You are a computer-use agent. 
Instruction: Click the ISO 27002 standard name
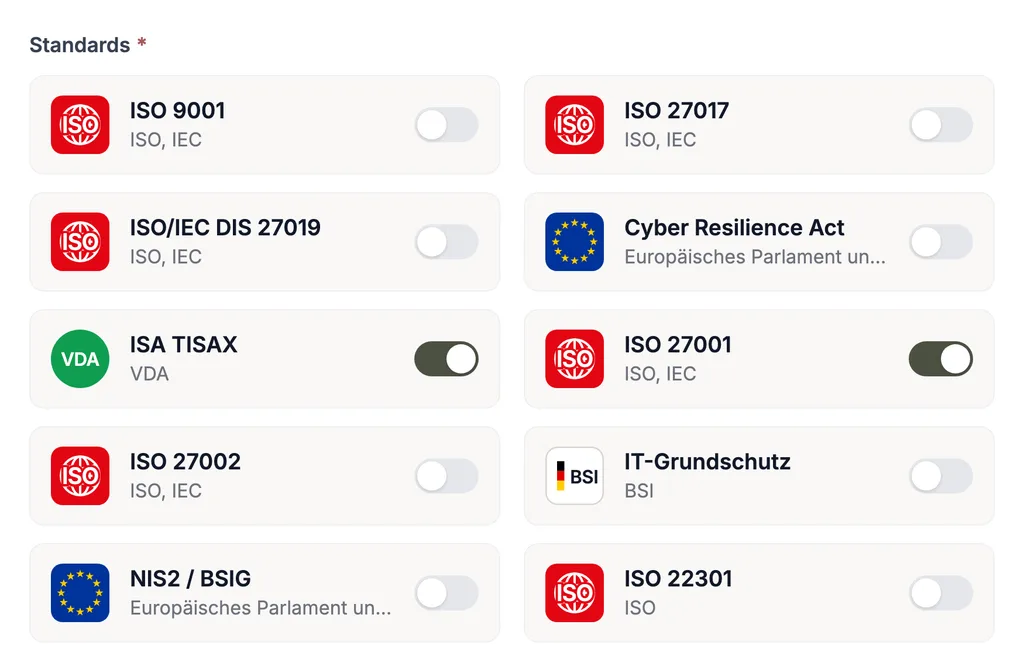185,462
